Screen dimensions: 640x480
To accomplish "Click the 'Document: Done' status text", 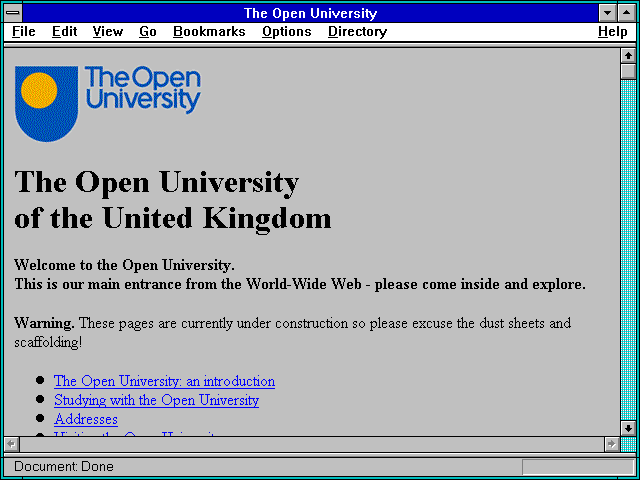I will pyautogui.click(x=64, y=467).
